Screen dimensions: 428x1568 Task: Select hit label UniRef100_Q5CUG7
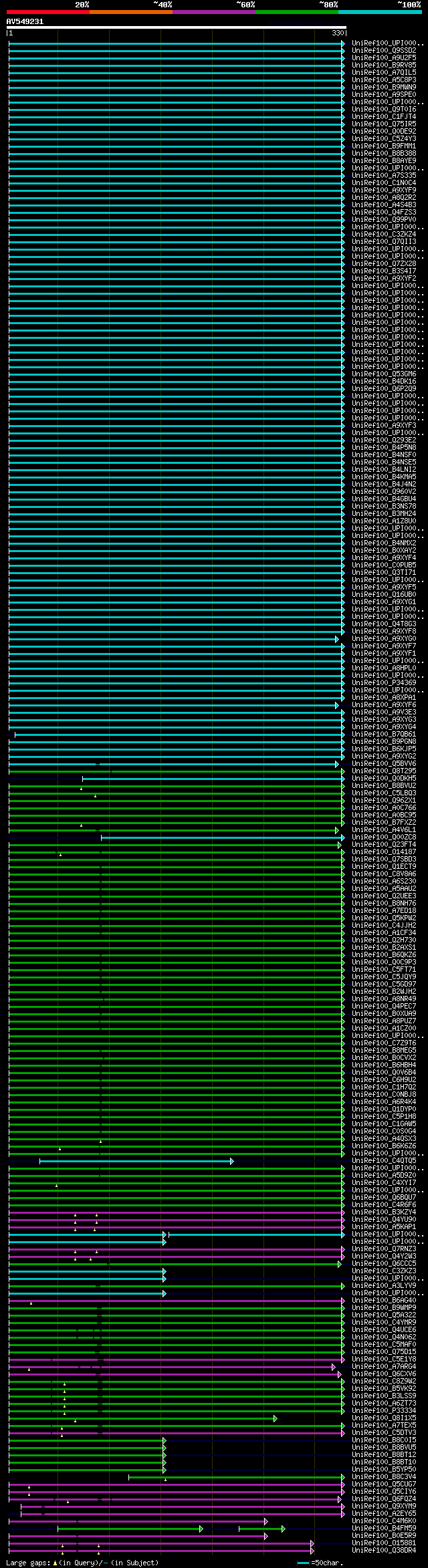(x=384, y=1484)
